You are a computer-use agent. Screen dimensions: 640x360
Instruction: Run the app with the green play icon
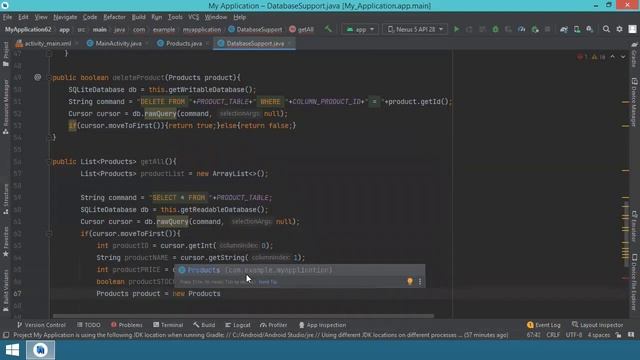click(x=456, y=29)
